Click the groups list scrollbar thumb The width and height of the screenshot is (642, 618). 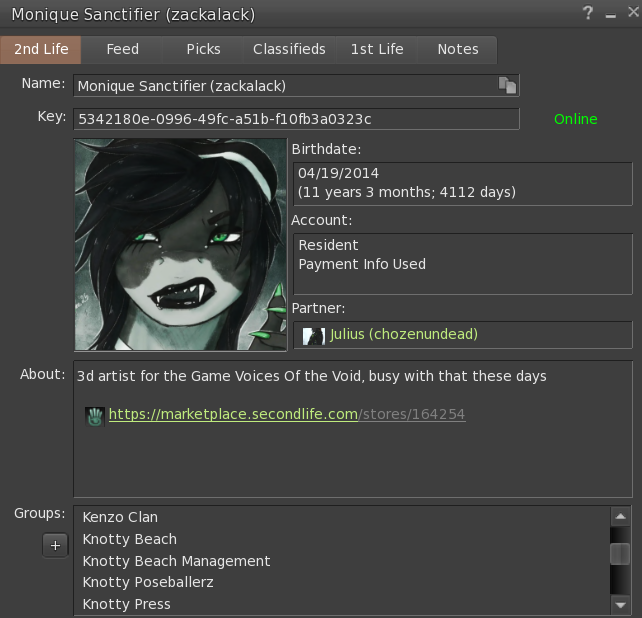click(x=620, y=554)
